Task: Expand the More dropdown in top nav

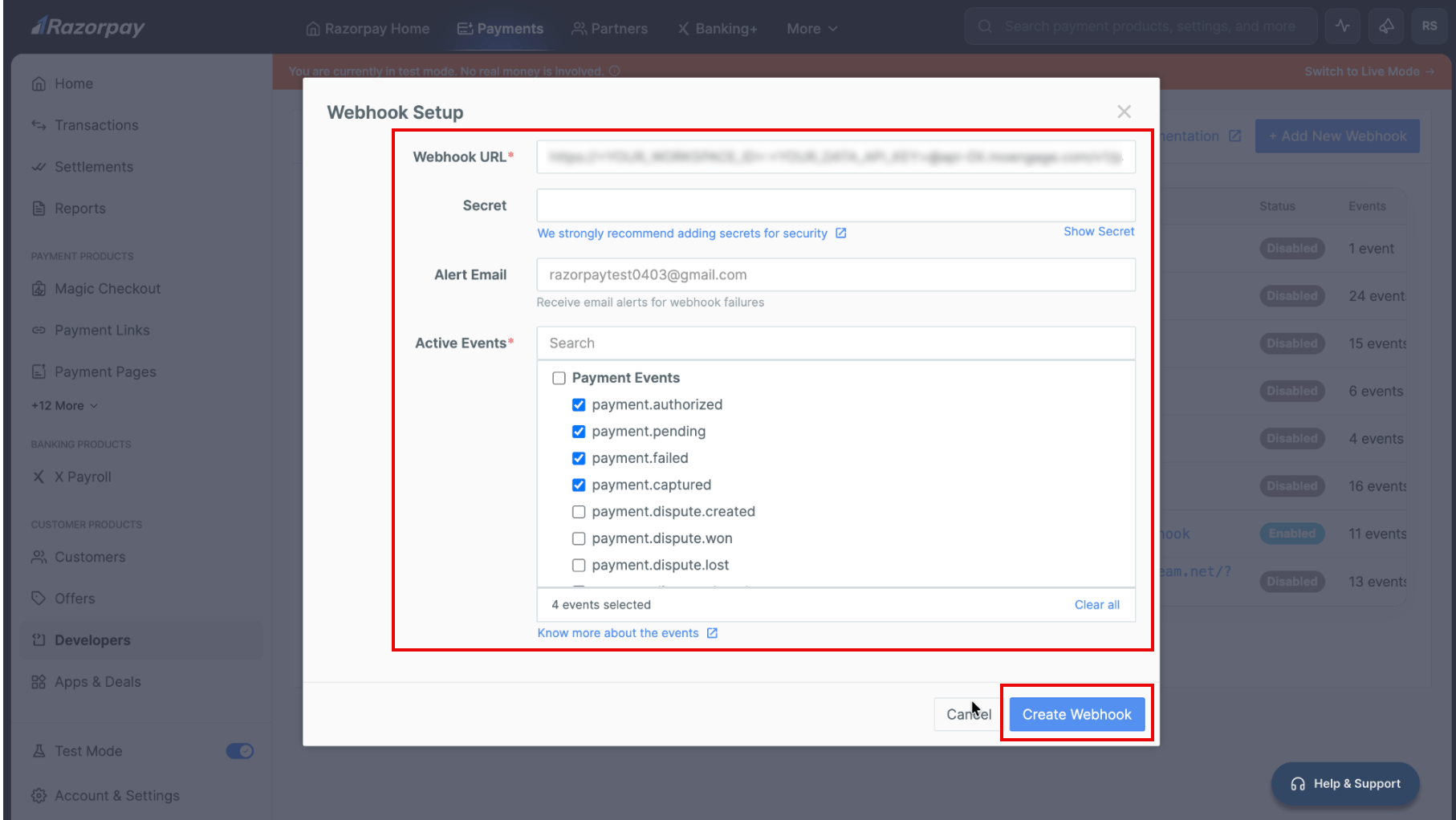Action: coord(811,29)
